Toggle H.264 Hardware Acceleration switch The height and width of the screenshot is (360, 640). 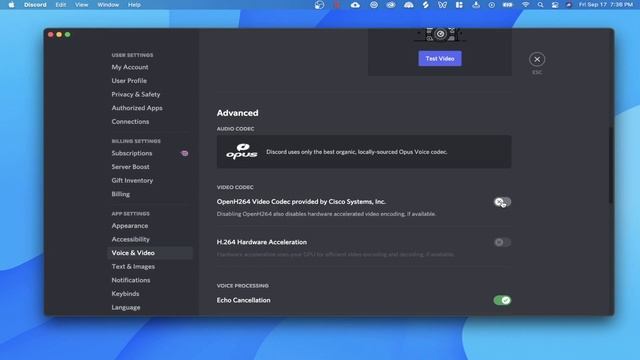coord(502,242)
